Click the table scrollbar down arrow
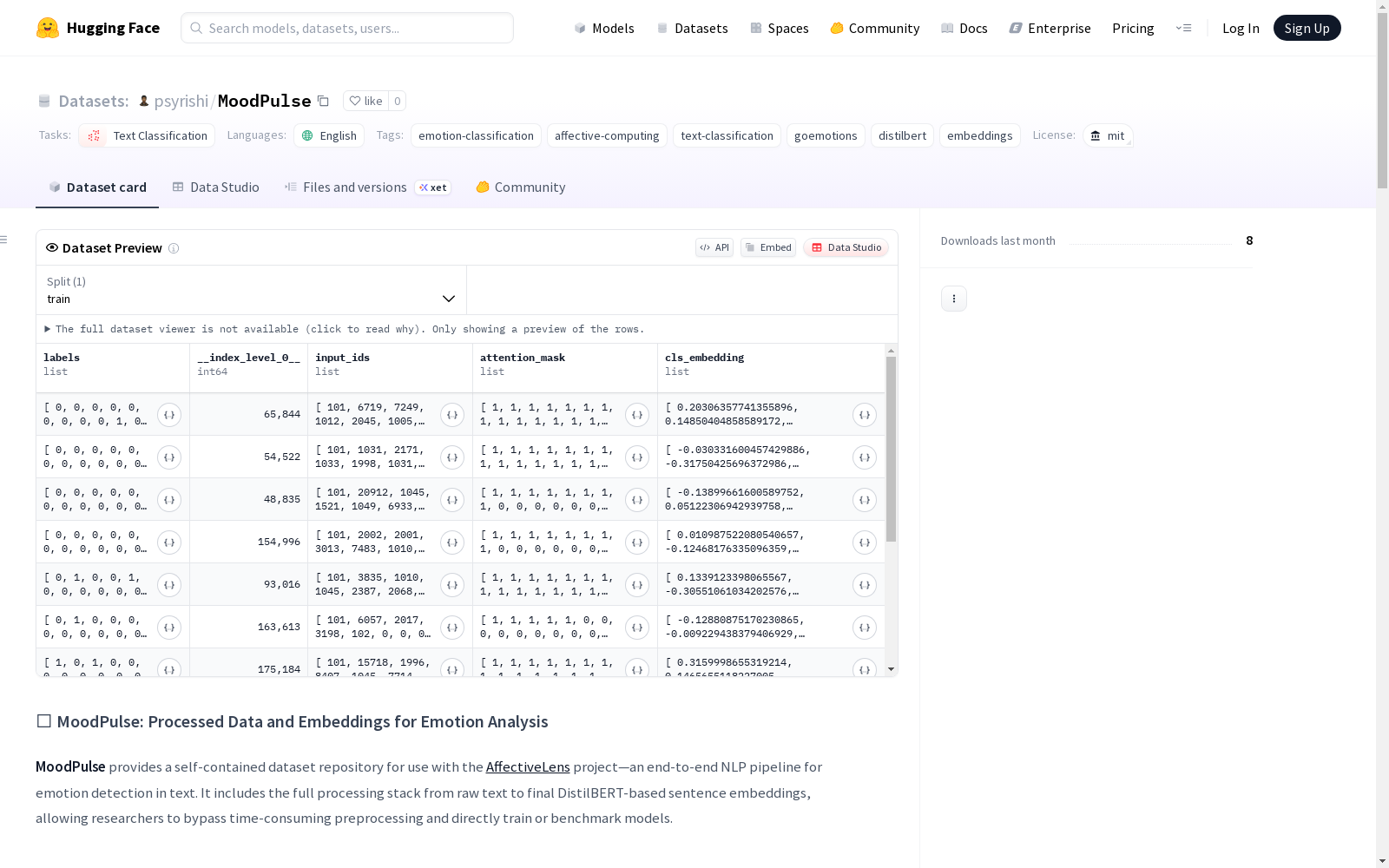This screenshot has width=1389, height=868. (891, 670)
